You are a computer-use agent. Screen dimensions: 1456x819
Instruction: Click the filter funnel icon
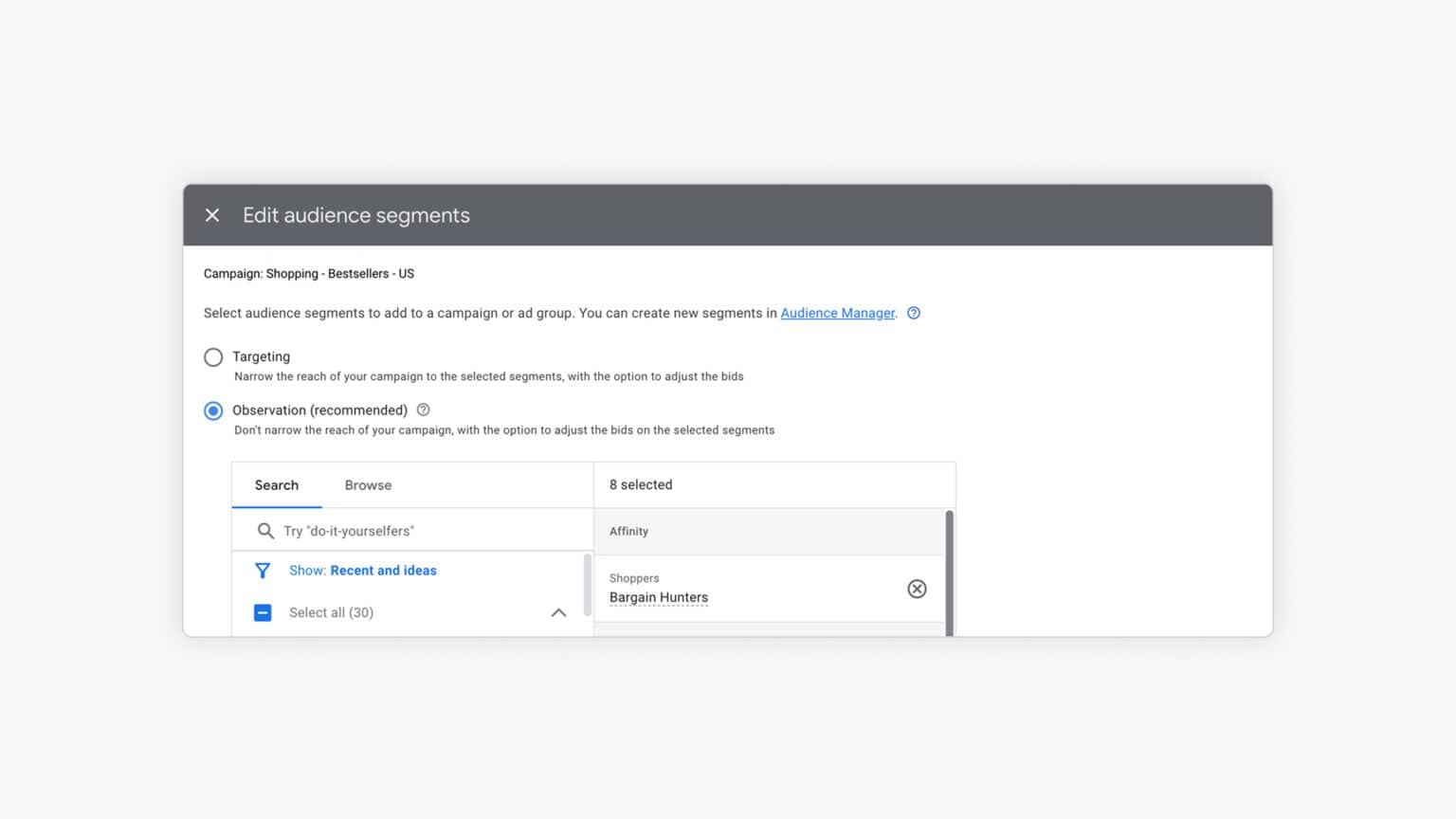point(263,570)
